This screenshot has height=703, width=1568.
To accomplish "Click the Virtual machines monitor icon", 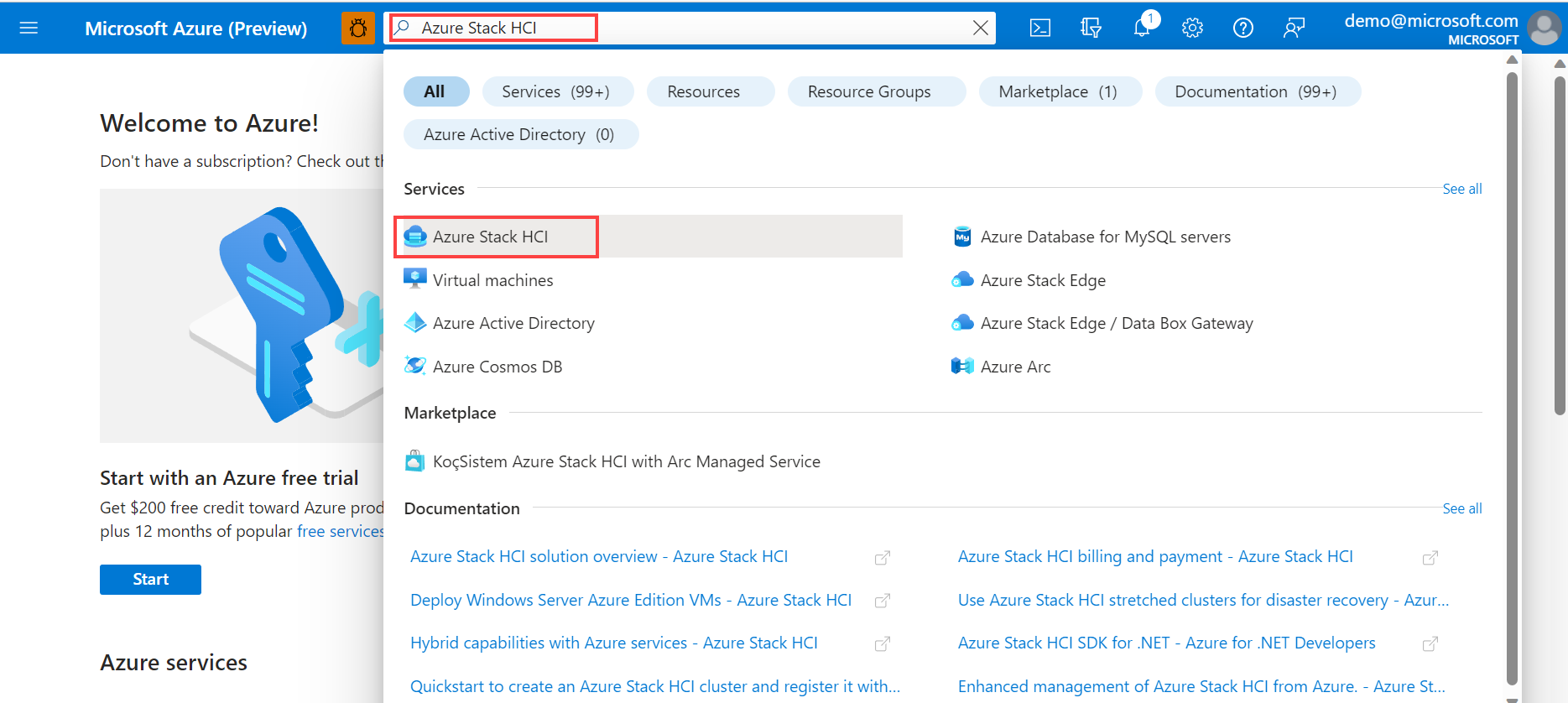I will pyautogui.click(x=414, y=279).
